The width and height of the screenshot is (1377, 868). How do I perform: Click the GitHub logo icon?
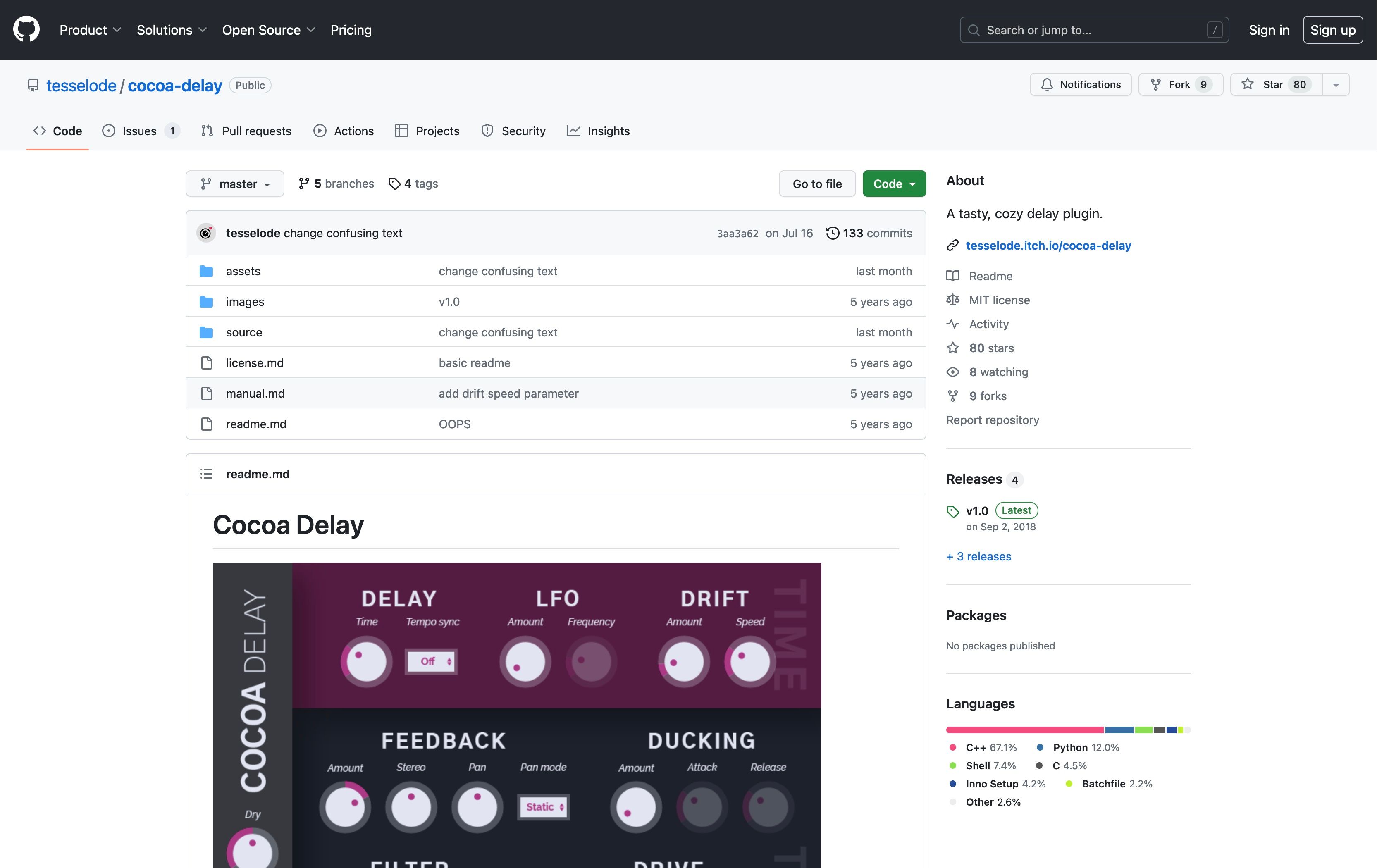[x=26, y=29]
